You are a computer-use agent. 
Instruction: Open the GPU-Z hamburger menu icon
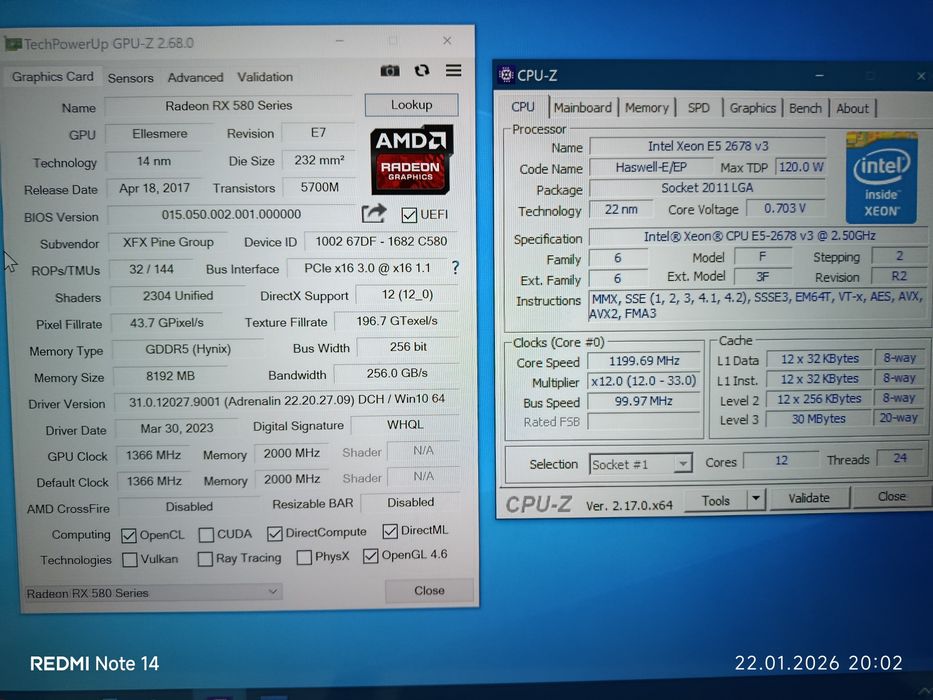point(453,70)
